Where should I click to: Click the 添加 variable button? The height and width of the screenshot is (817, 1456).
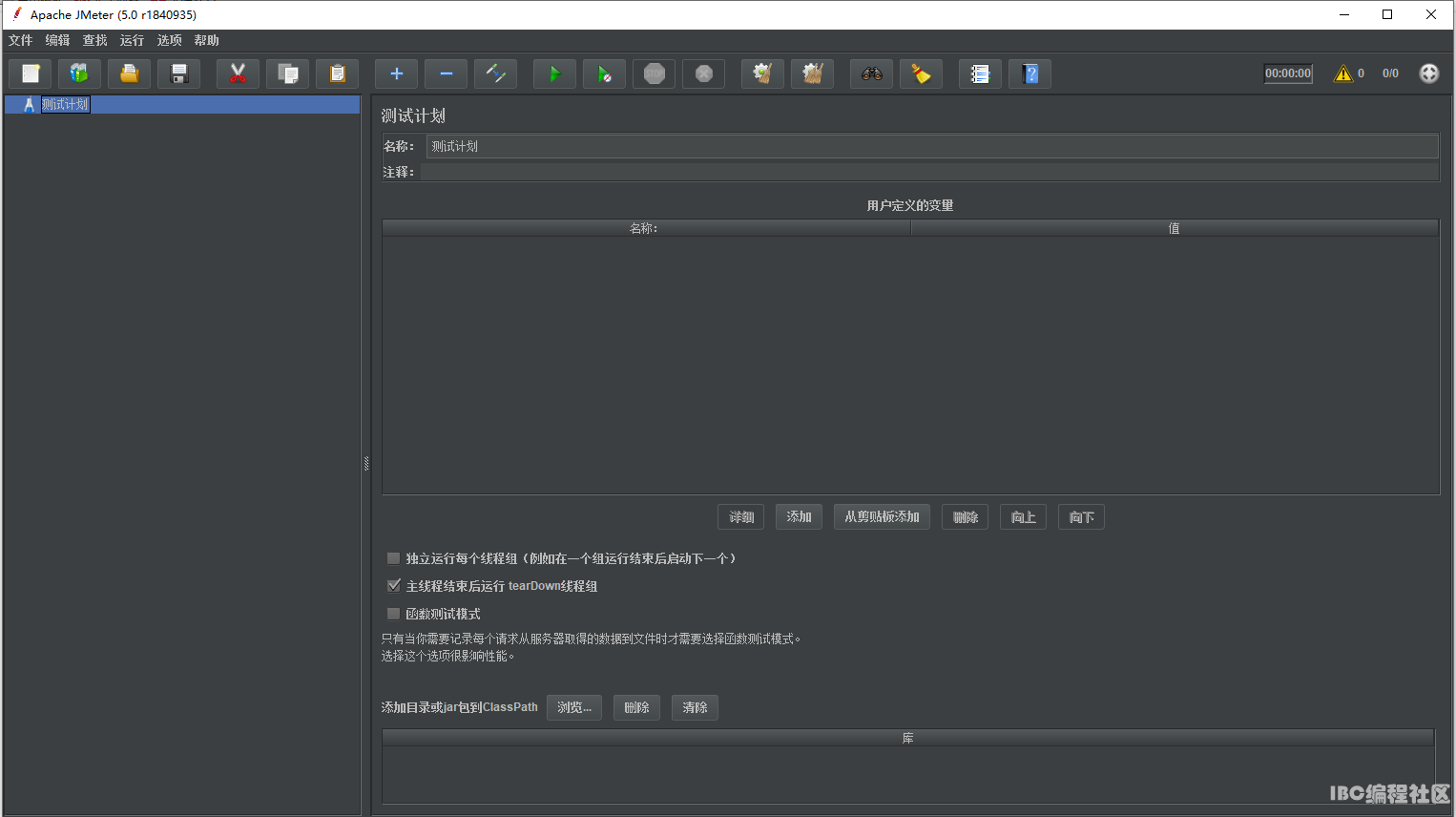(x=799, y=517)
